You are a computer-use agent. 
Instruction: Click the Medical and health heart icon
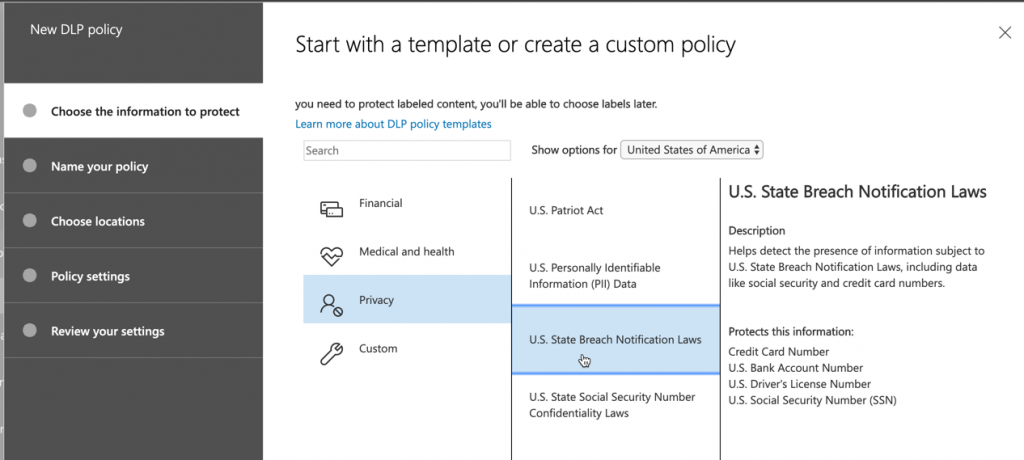[331, 256]
